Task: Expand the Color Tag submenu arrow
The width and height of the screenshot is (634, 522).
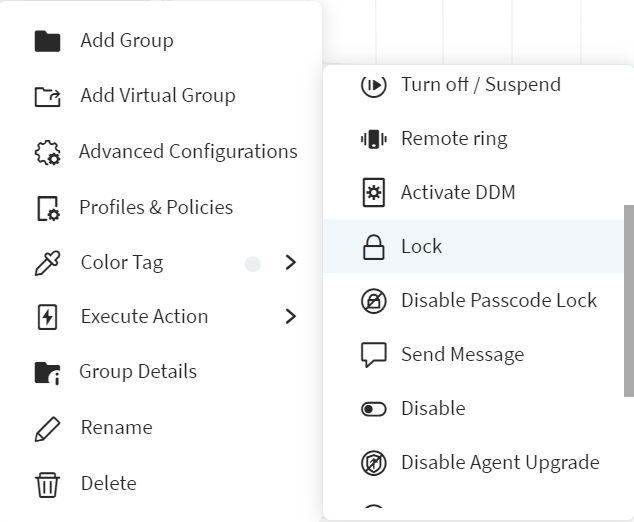Action: click(x=290, y=263)
